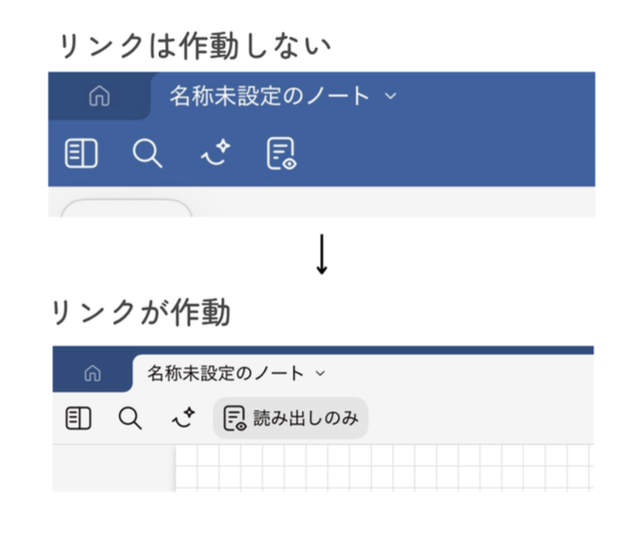
Task: Click the downward arrow between the screenshots
Action: [x=321, y=256]
